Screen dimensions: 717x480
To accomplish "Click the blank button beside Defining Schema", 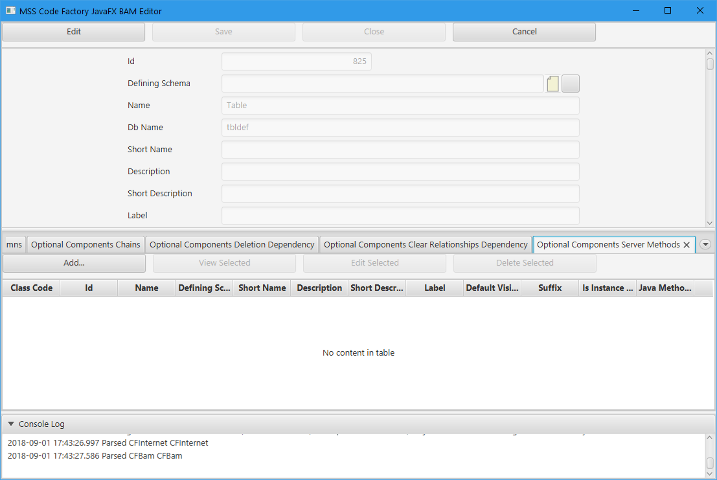I will coord(571,84).
